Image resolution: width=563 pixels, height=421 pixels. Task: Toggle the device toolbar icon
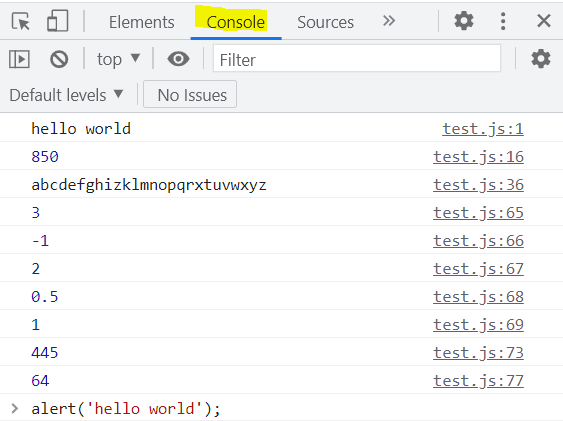[57, 21]
